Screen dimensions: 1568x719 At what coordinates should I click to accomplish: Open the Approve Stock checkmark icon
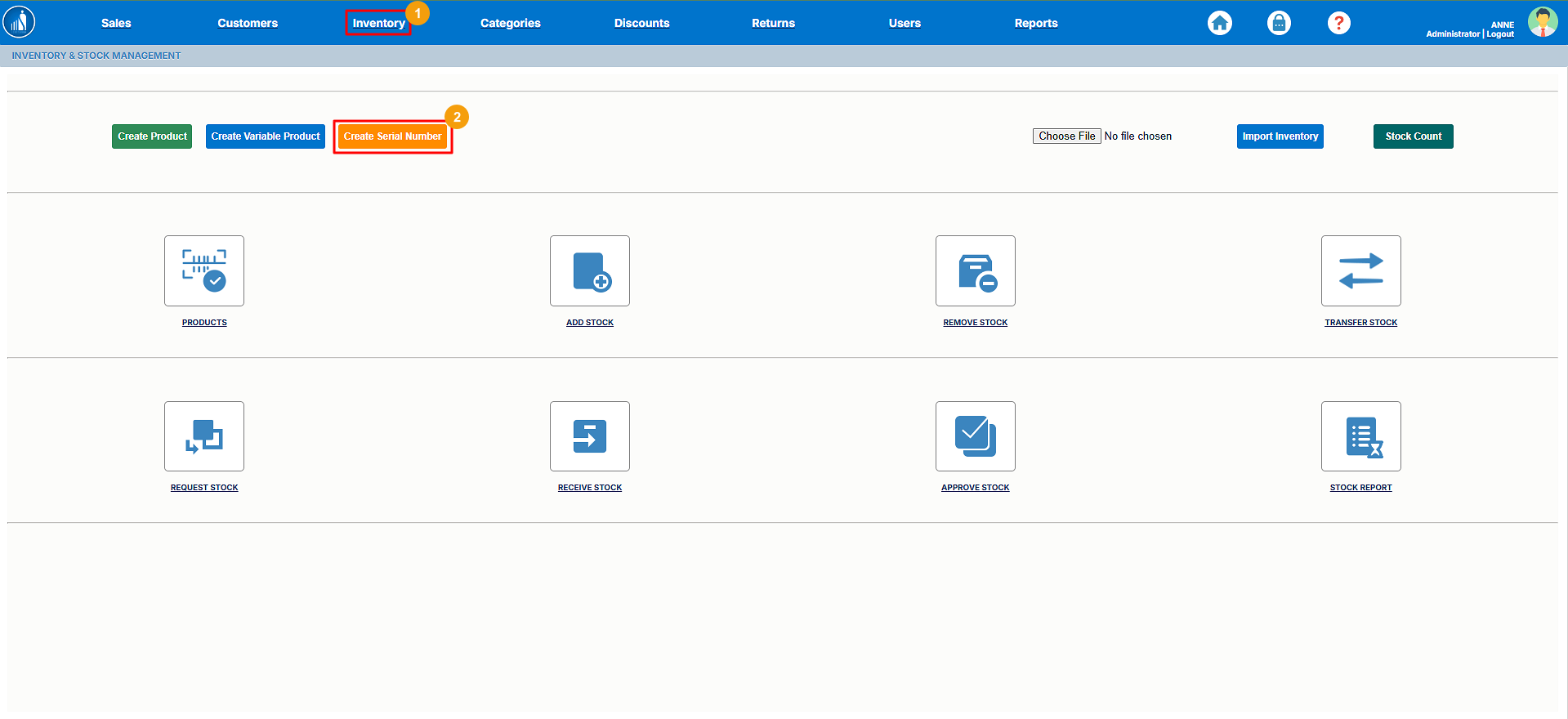[x=976, y=436]
